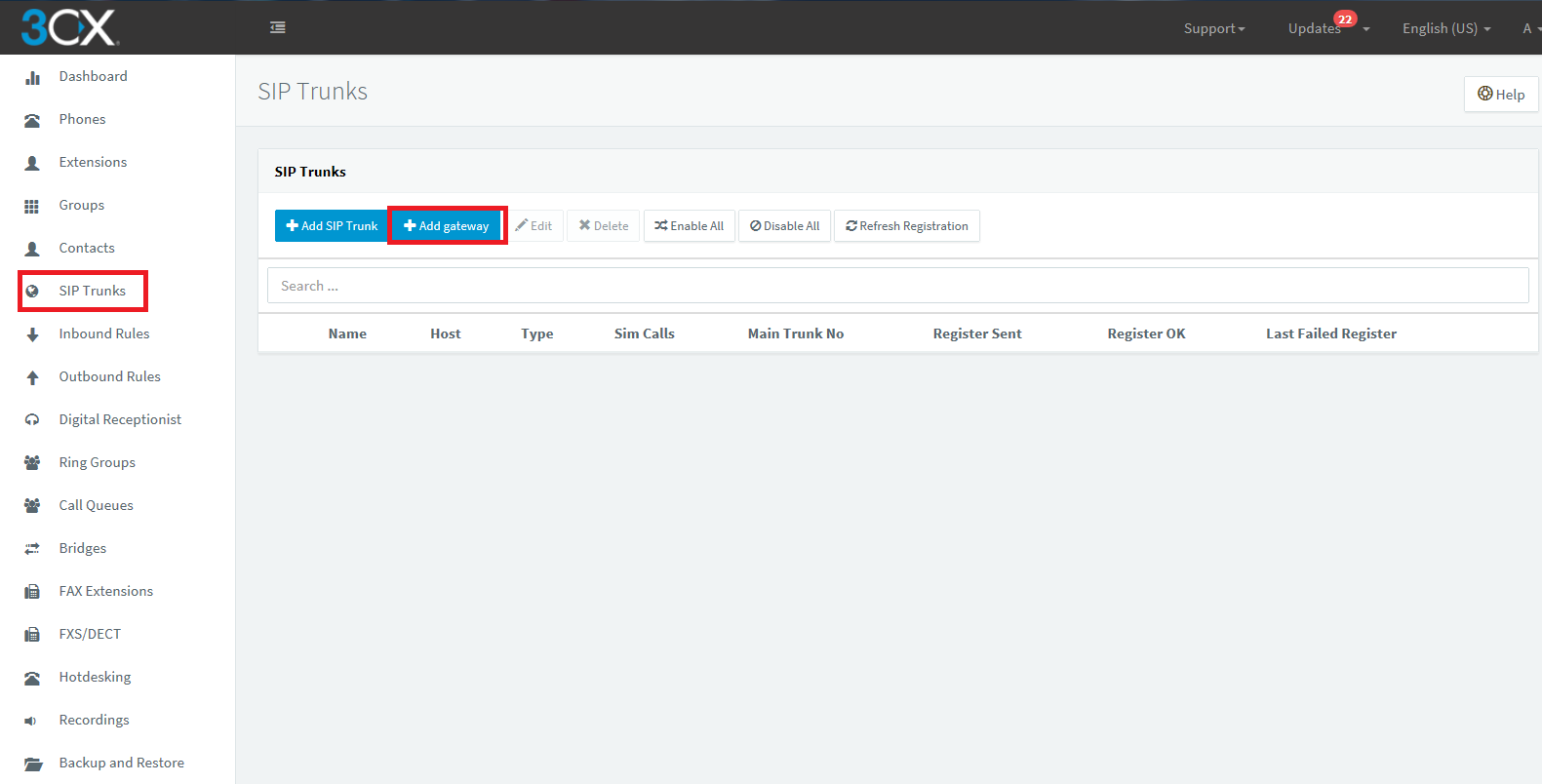Open Outbound Rules
This screenshot has height=784, width=1542.
coord(109,376)
